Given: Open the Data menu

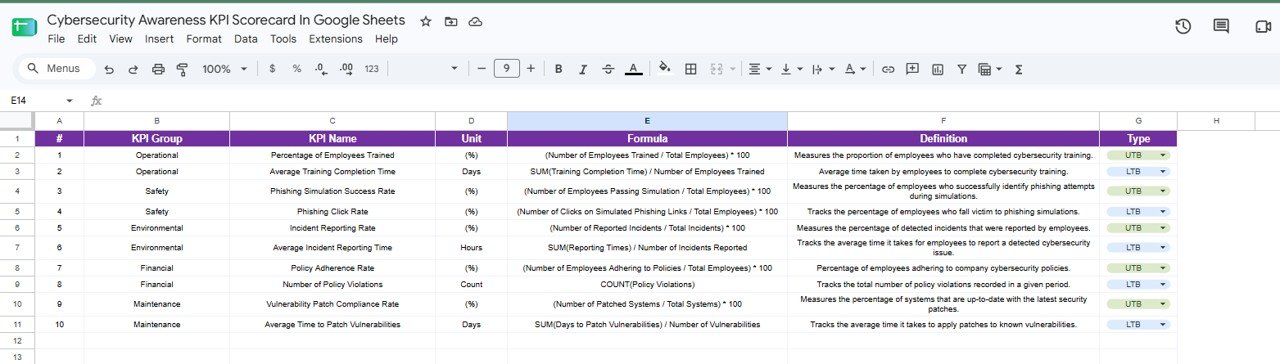Looking at the screenshot, I should tap(246, 39).
